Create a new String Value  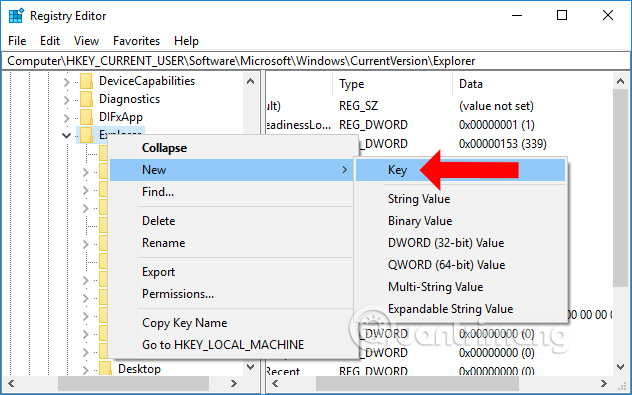tap(460, 199)
